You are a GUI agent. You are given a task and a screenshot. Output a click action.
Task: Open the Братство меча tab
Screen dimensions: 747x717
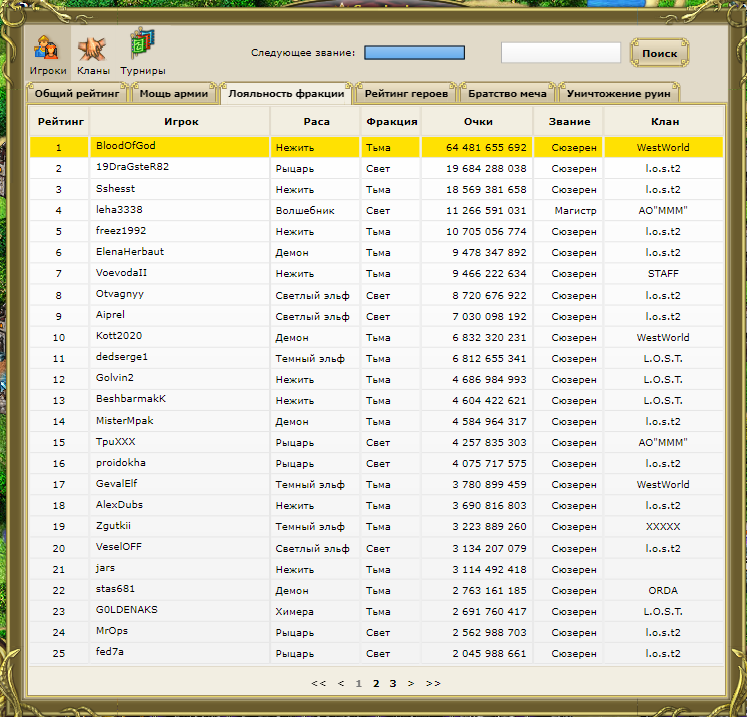coord(507,93)
